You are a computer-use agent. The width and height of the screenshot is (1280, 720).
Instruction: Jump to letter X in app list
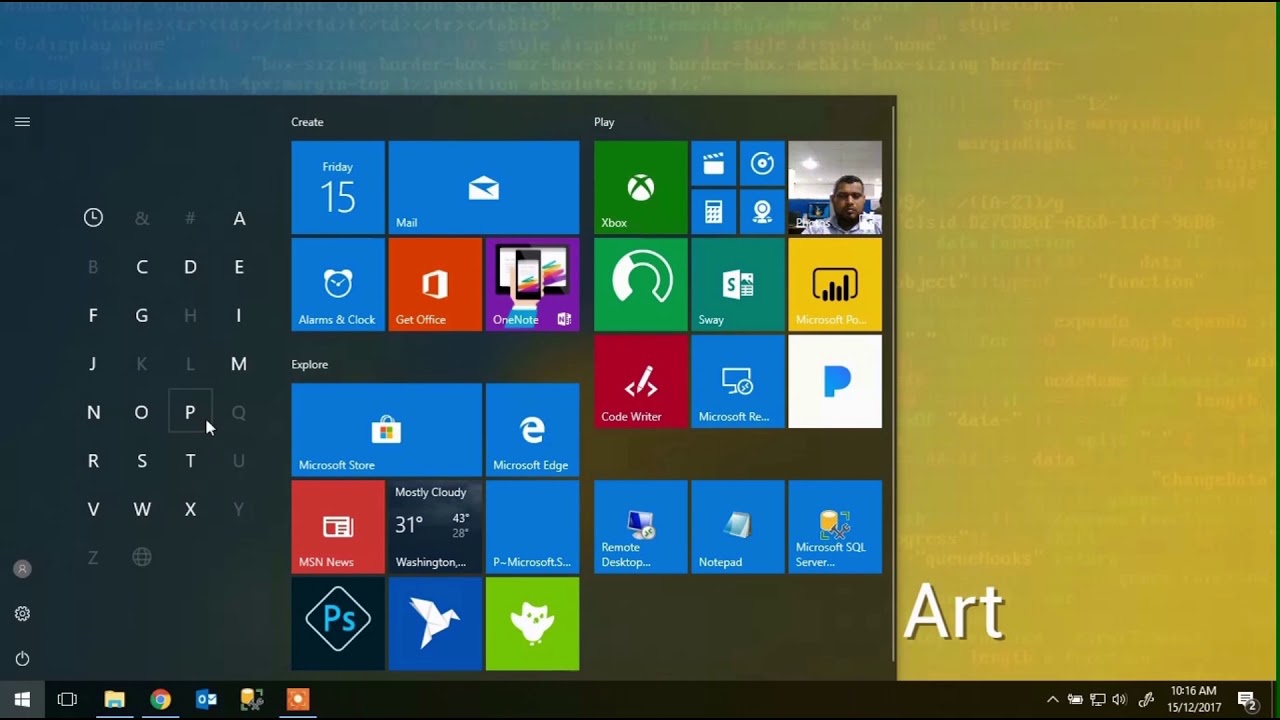pyautogui.click(x=190, y=509)
